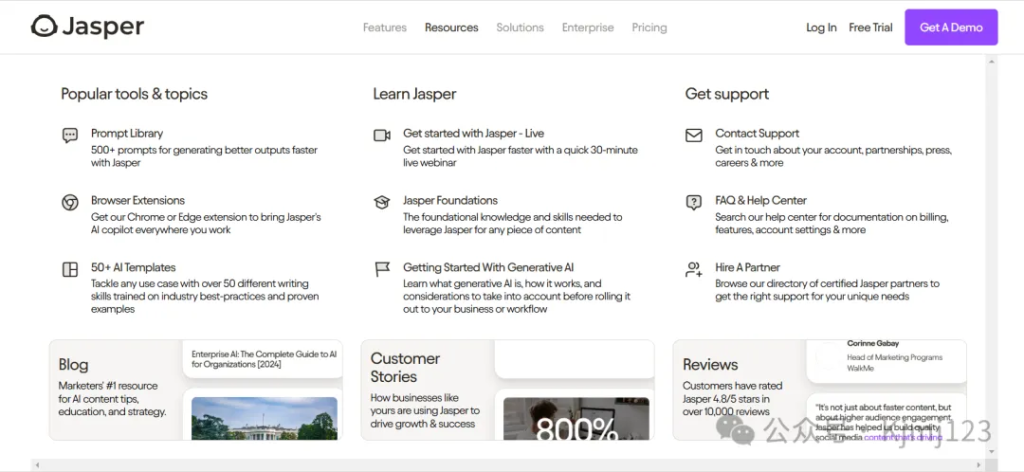Click the "Search our help center" description

tap(831, 223)
